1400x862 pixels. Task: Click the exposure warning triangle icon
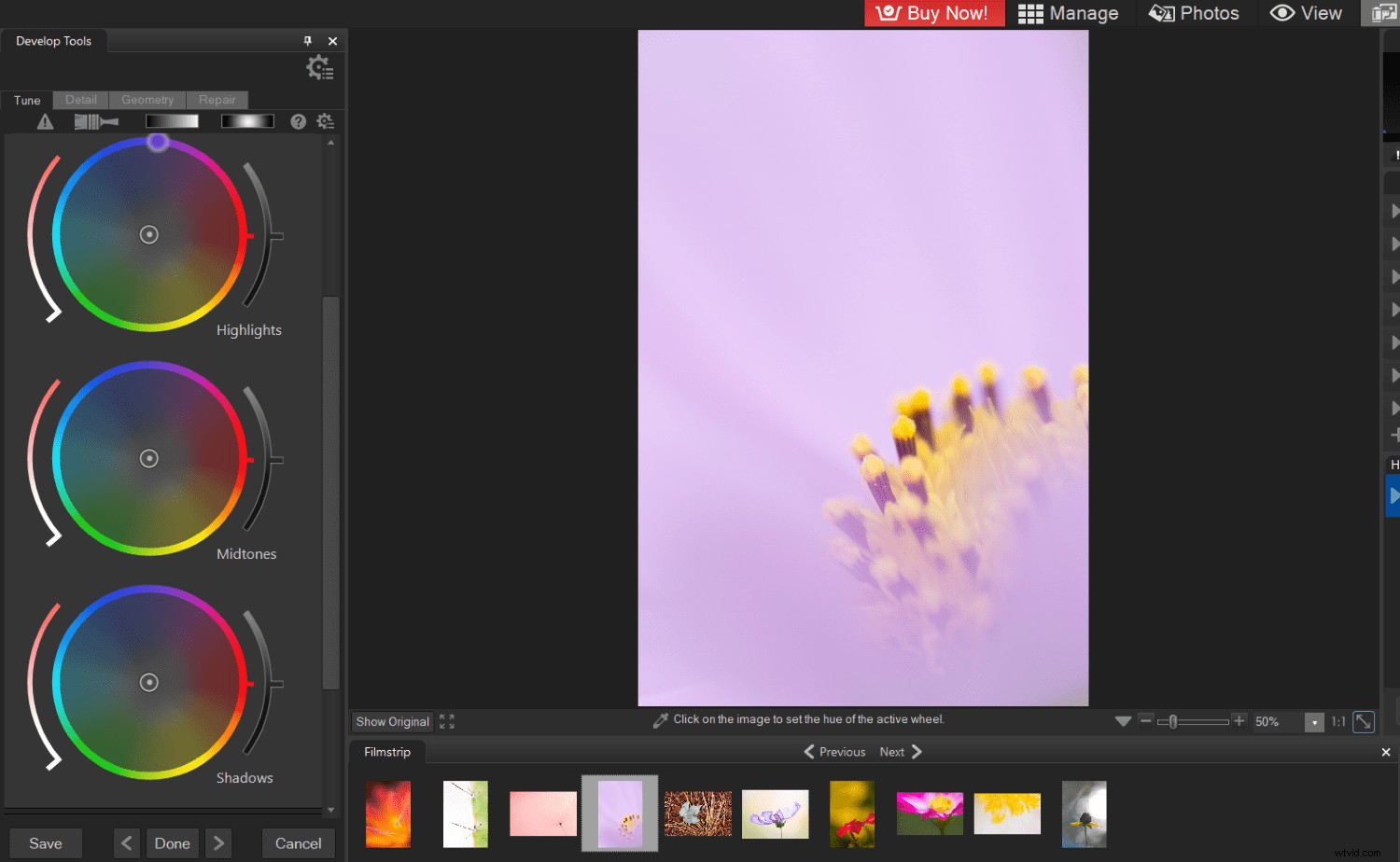click(x=44, y=121)
